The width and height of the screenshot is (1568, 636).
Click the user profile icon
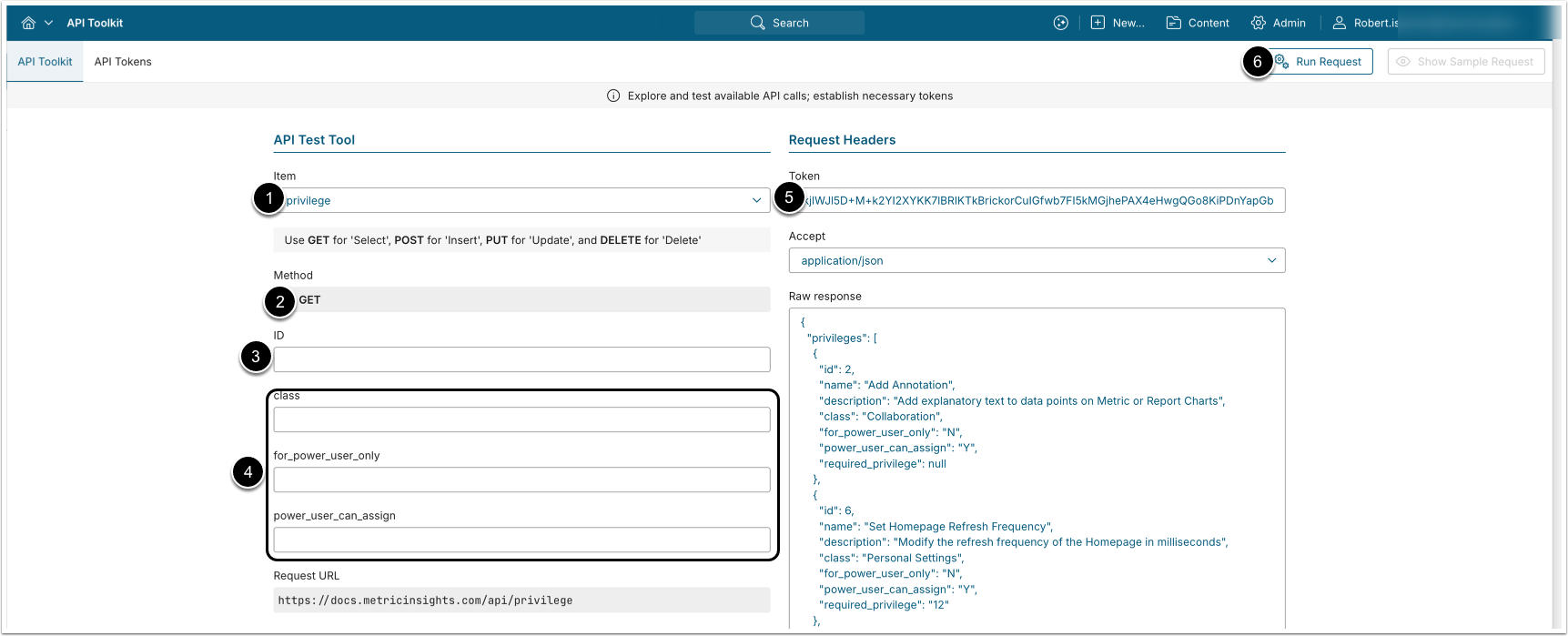1340,23
